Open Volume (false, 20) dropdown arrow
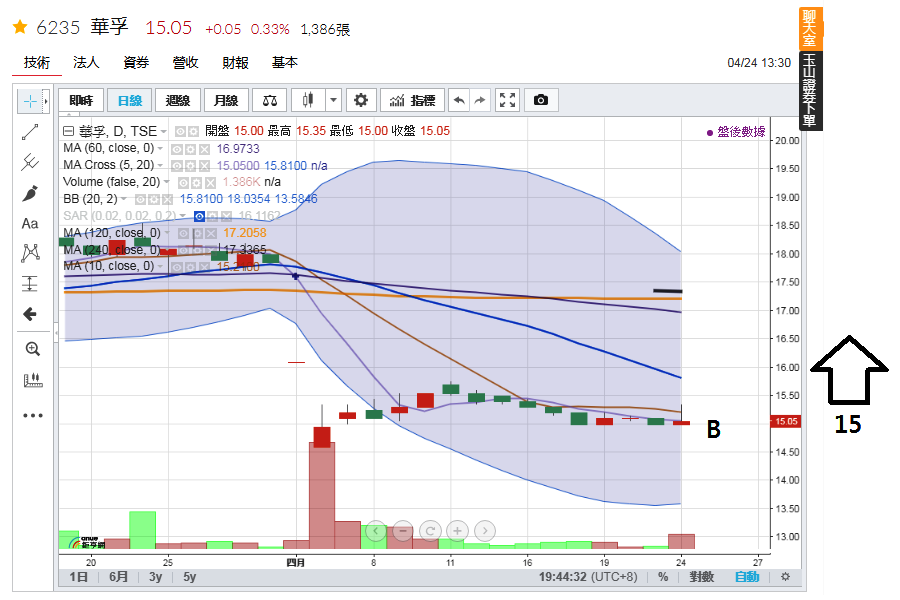900x600 pixels. coord(166,182)
